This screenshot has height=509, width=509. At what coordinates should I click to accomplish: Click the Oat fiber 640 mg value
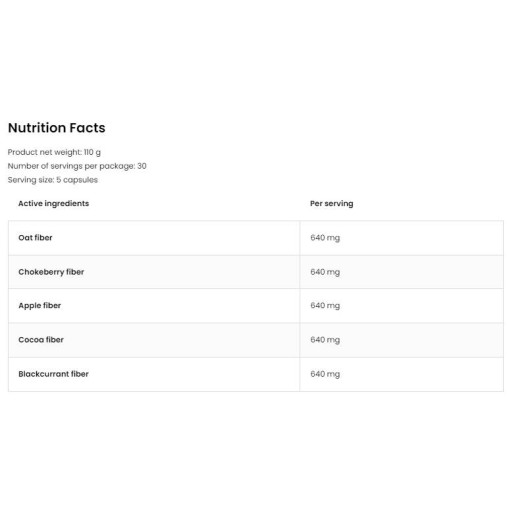point(325,238)
